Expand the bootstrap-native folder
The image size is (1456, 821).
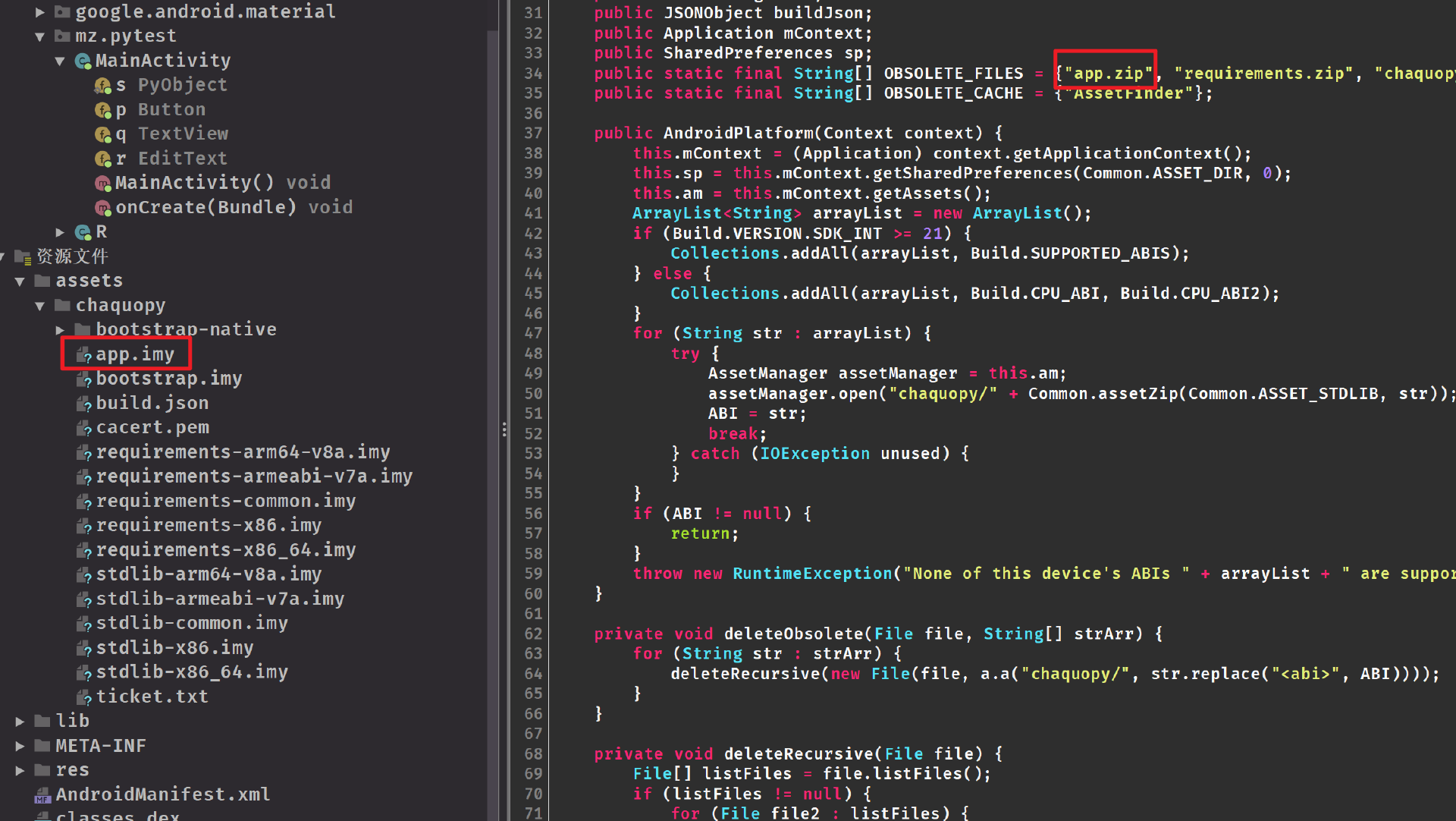coord(60,330)
